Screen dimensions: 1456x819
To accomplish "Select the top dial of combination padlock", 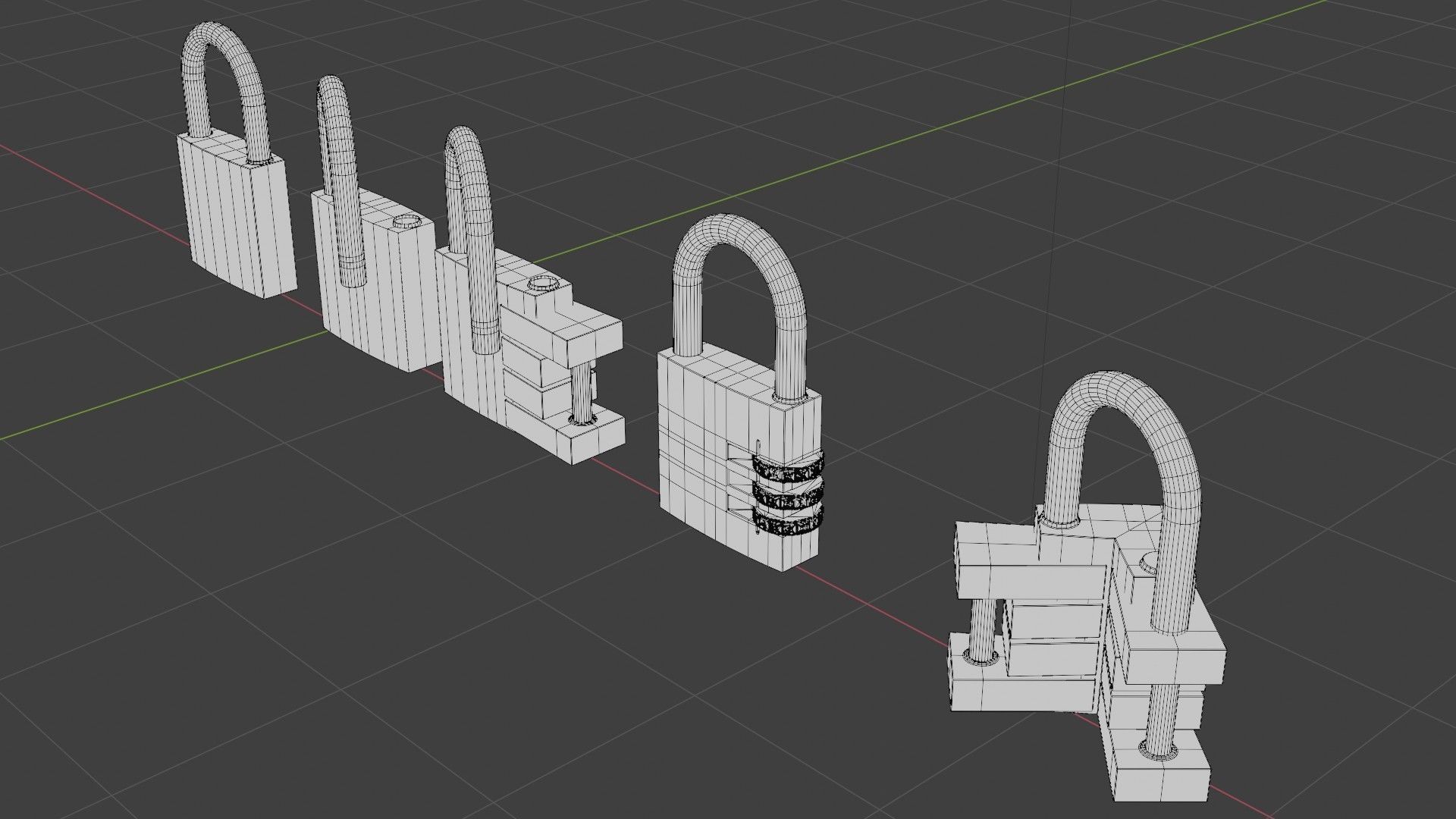I will pyautogui.click(x=789, y=467).
